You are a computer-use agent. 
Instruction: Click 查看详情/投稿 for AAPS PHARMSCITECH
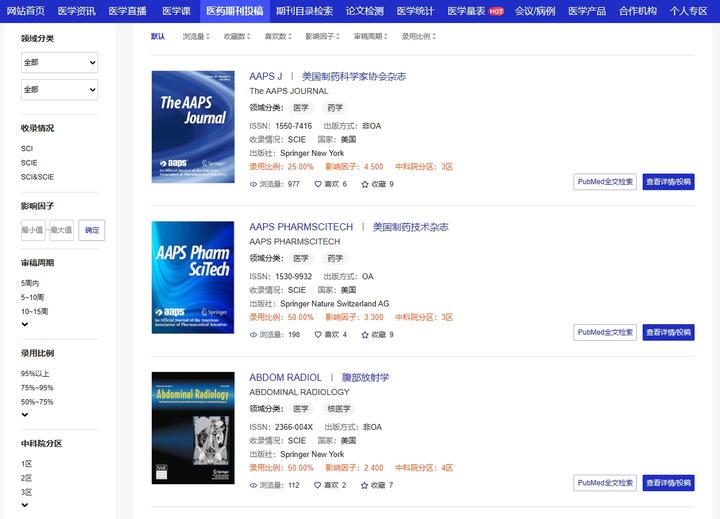click(669, 333)
